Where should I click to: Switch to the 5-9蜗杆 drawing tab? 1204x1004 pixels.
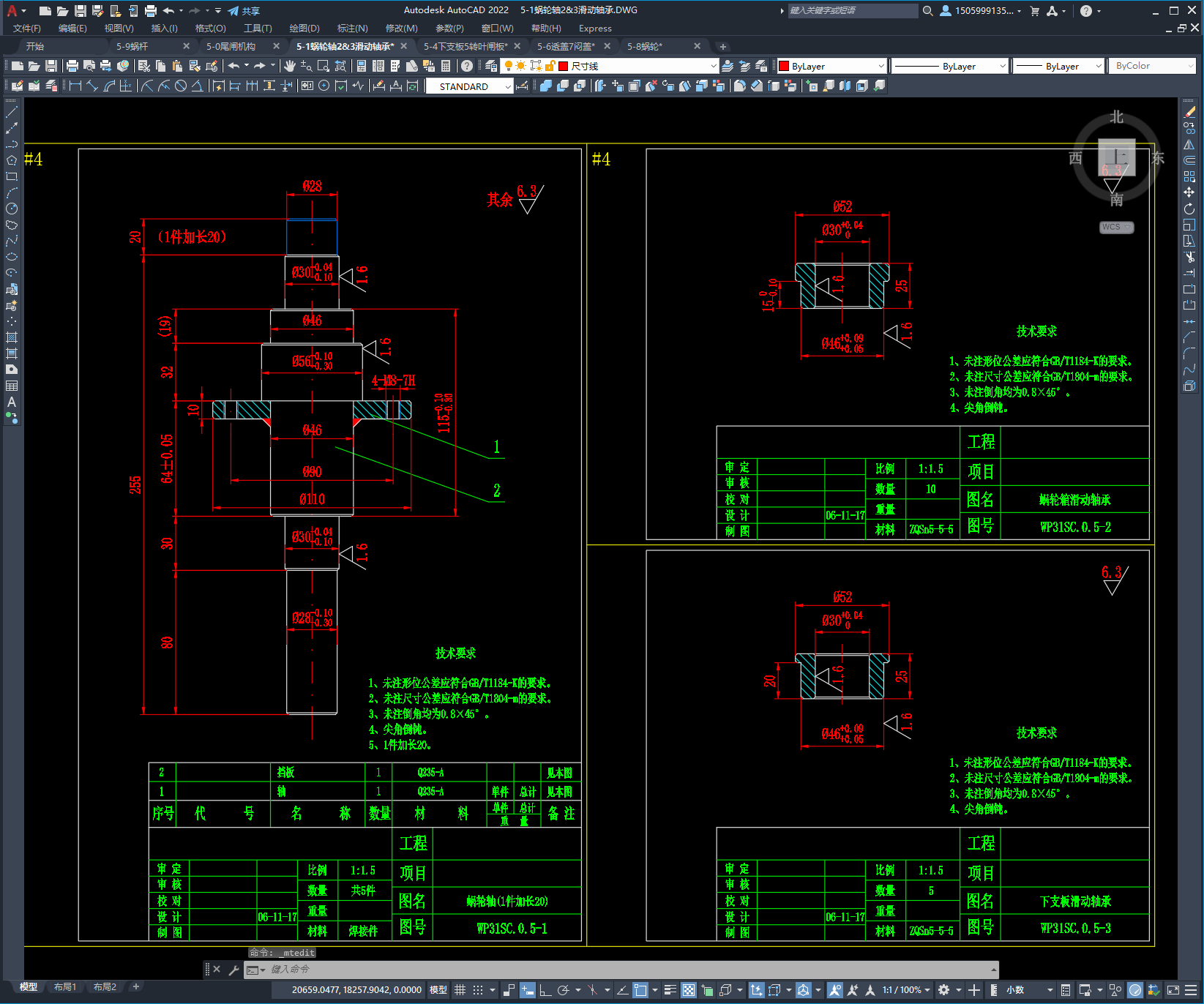[132, 46]
